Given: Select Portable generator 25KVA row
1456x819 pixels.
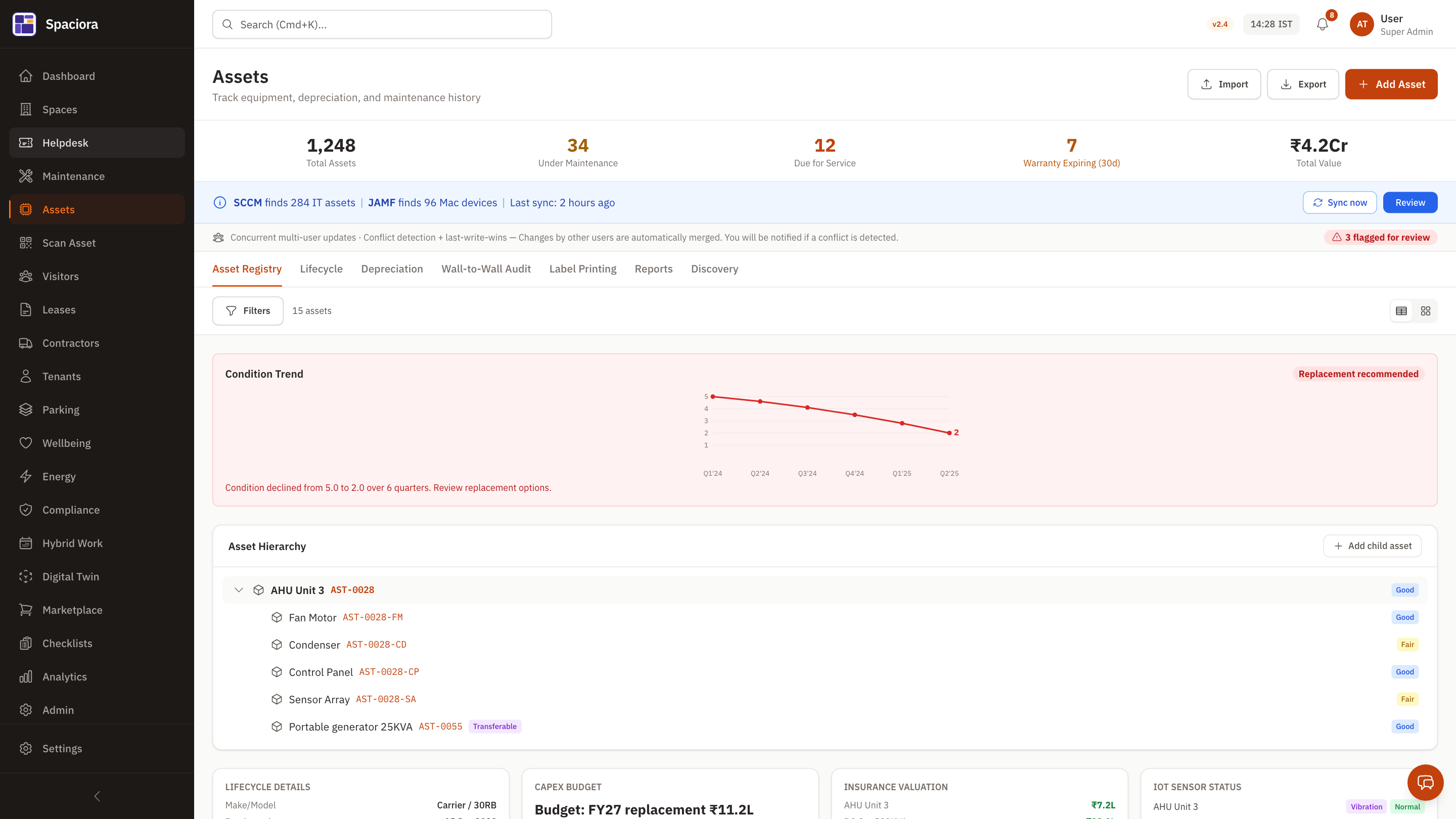Looking at the screenshot, I should coord(825,726).
